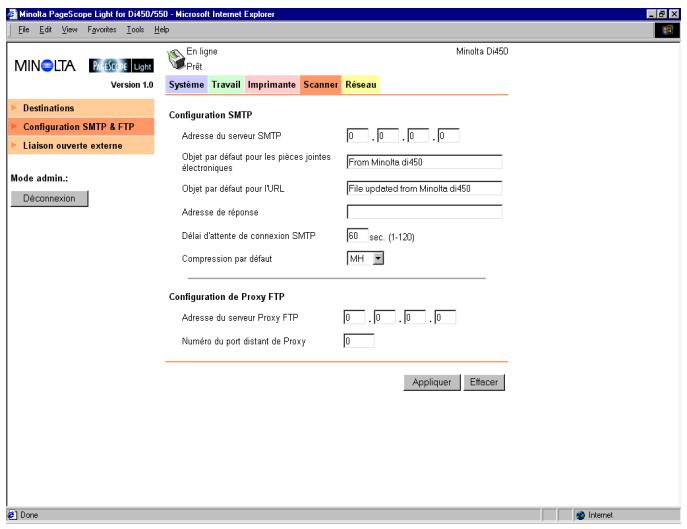Click the page icon beside Done

pos(12,515)
